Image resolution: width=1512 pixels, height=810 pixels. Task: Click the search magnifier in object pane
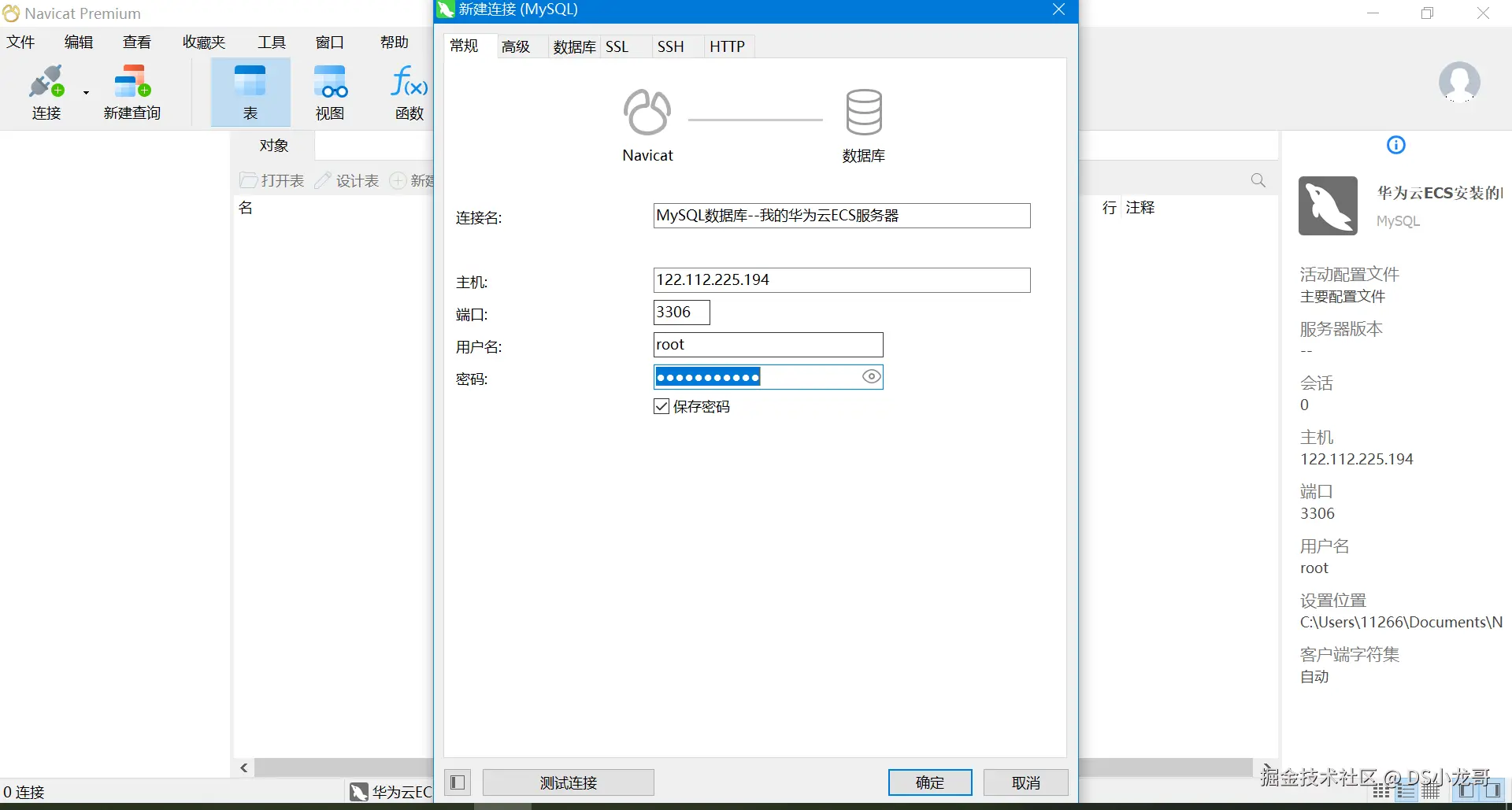pyautogui.click(x=1258, y=180)
